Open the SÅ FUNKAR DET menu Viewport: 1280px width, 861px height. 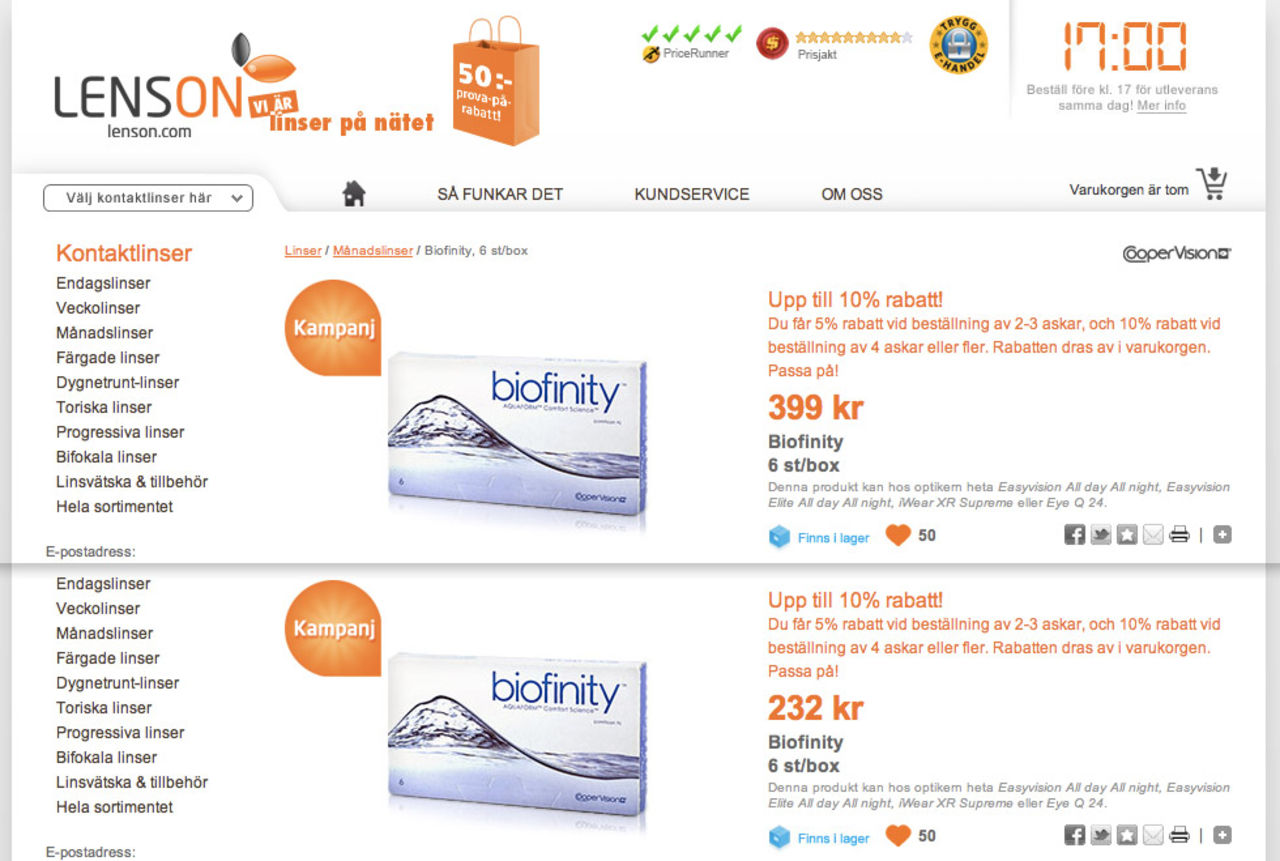pos(500,194)
